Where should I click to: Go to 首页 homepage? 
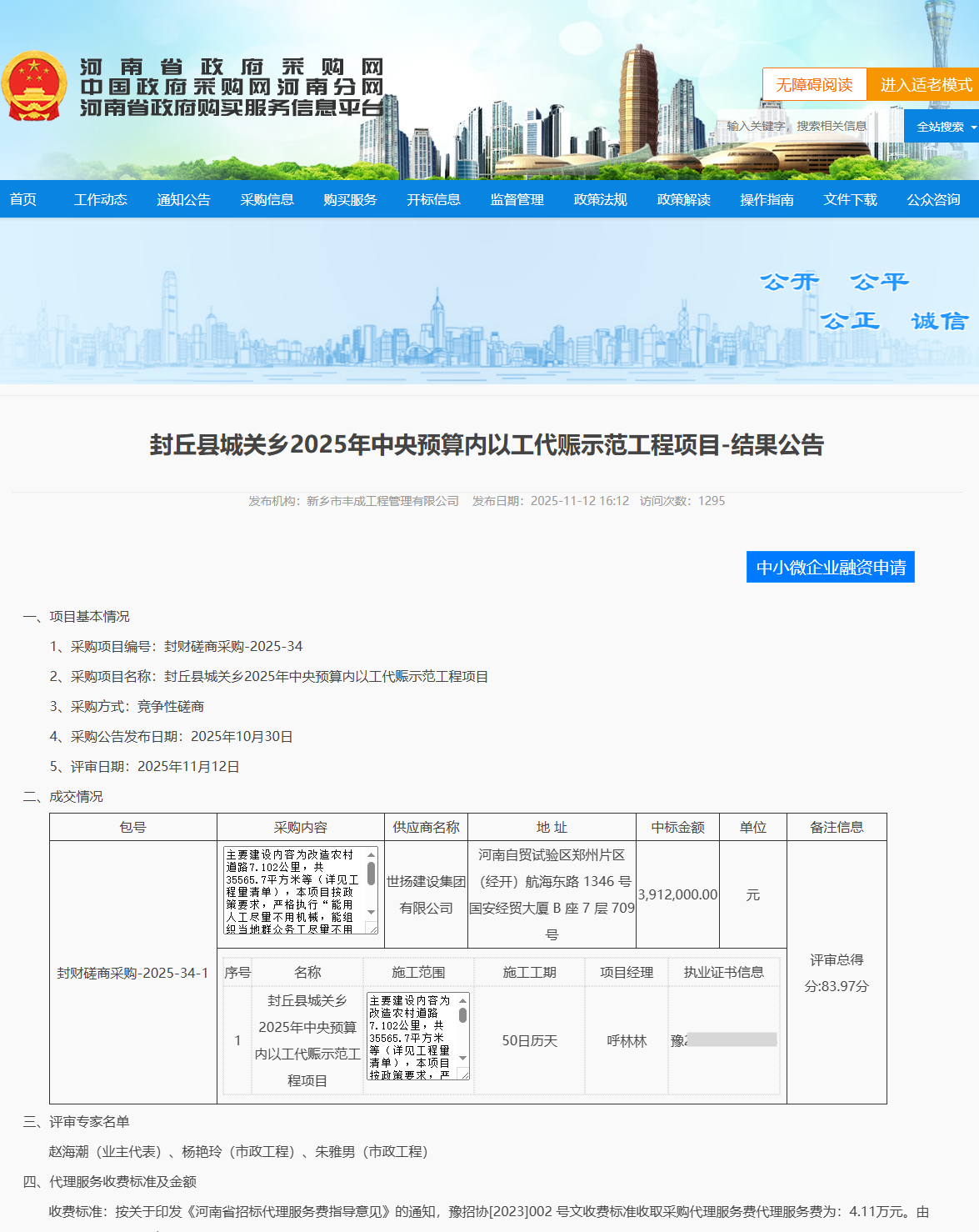click(x=23, y=199)
